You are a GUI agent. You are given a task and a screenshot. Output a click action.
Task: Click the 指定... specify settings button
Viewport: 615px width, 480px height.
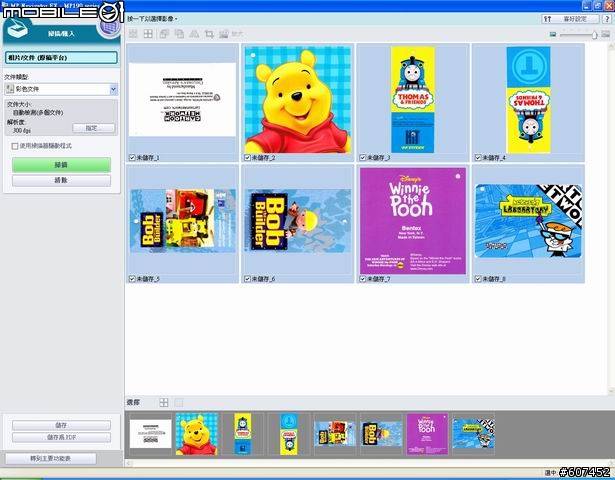(x=94, y=128)
